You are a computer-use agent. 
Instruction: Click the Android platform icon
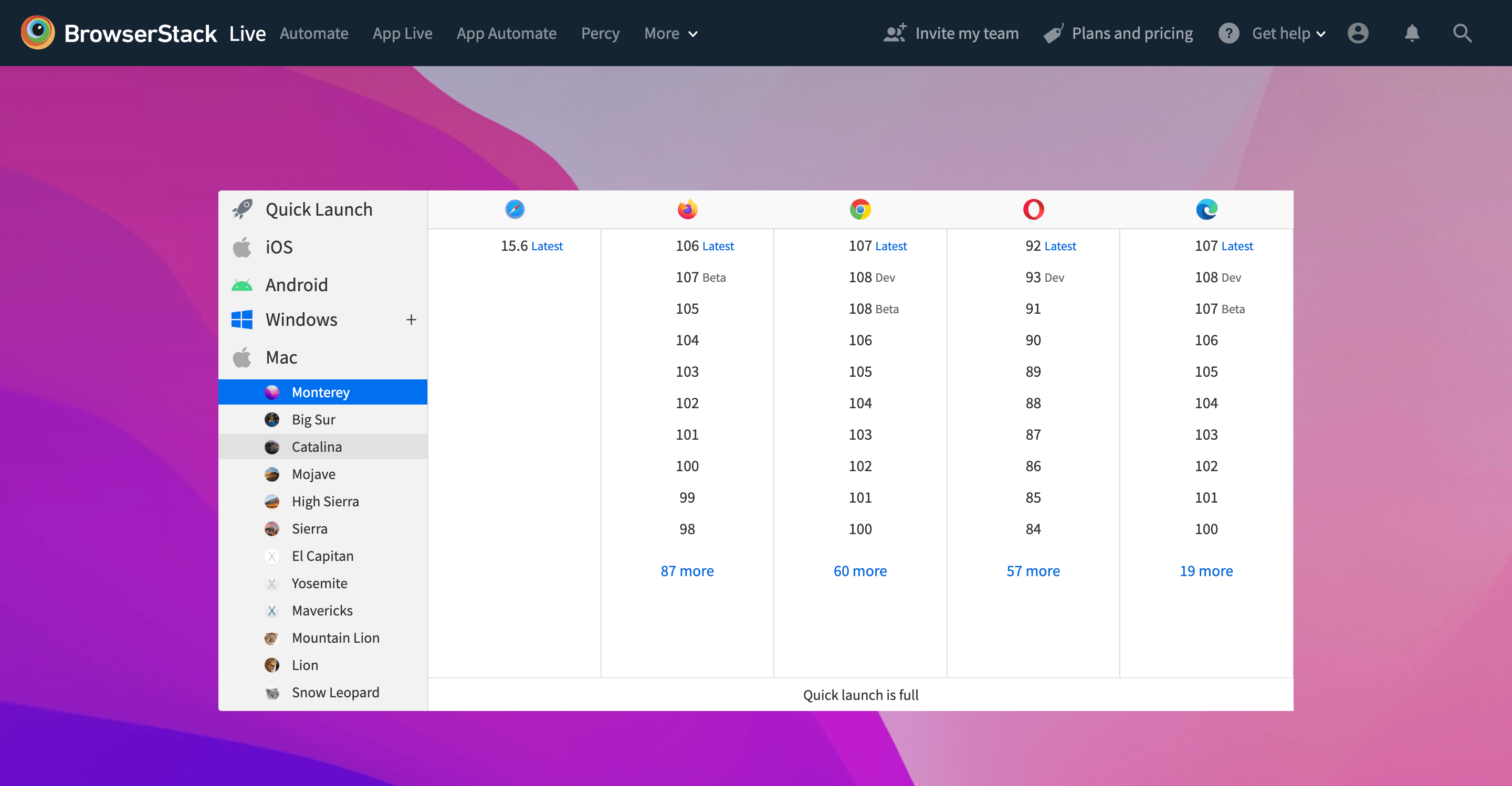pos(243,284)
